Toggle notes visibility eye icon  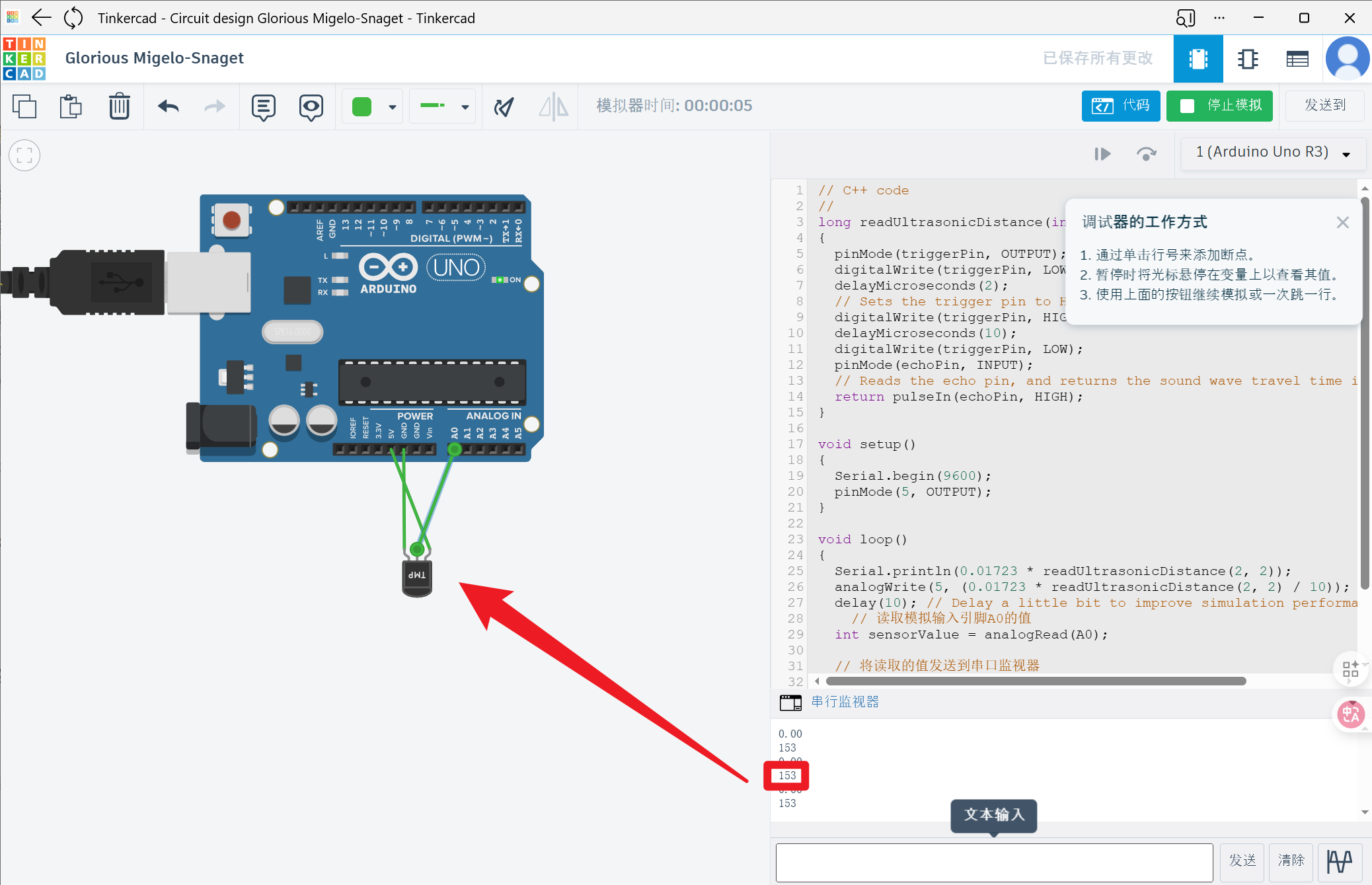311,106
